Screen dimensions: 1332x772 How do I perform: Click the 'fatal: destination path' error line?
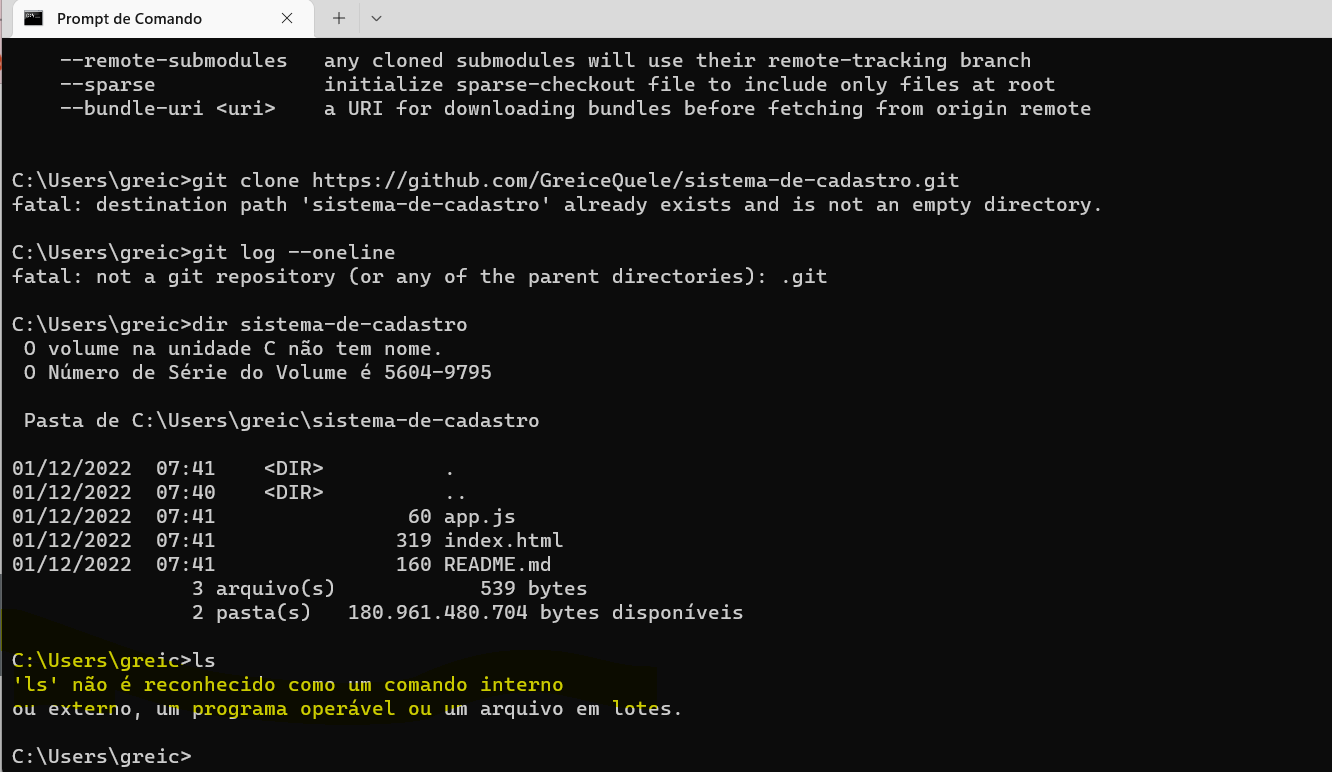tap(557, 205)
